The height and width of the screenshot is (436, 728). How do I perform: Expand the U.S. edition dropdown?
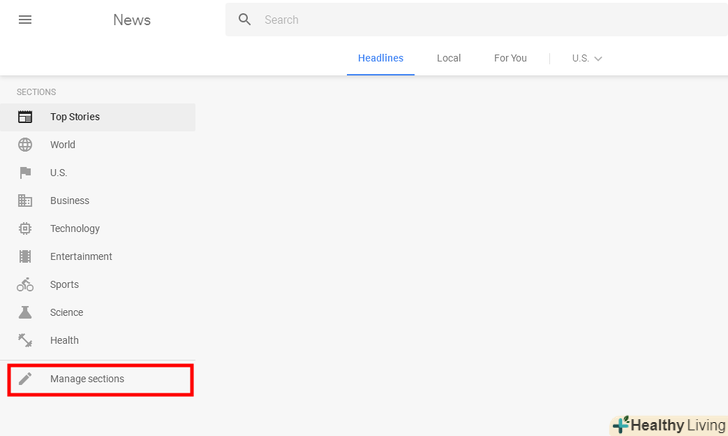pyautogui.click(x=587, y=58)
